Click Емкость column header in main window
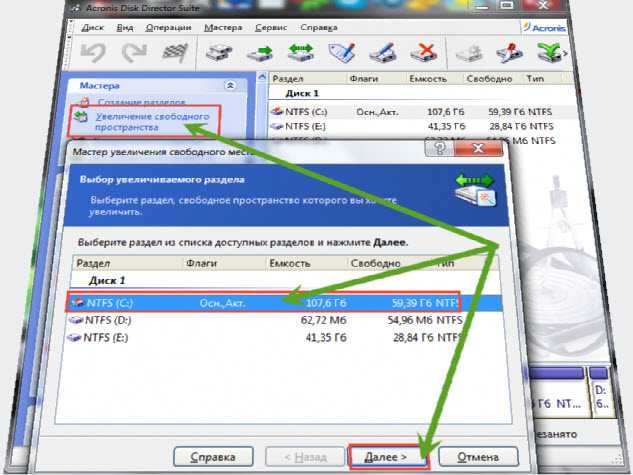 tap(428, 79)
